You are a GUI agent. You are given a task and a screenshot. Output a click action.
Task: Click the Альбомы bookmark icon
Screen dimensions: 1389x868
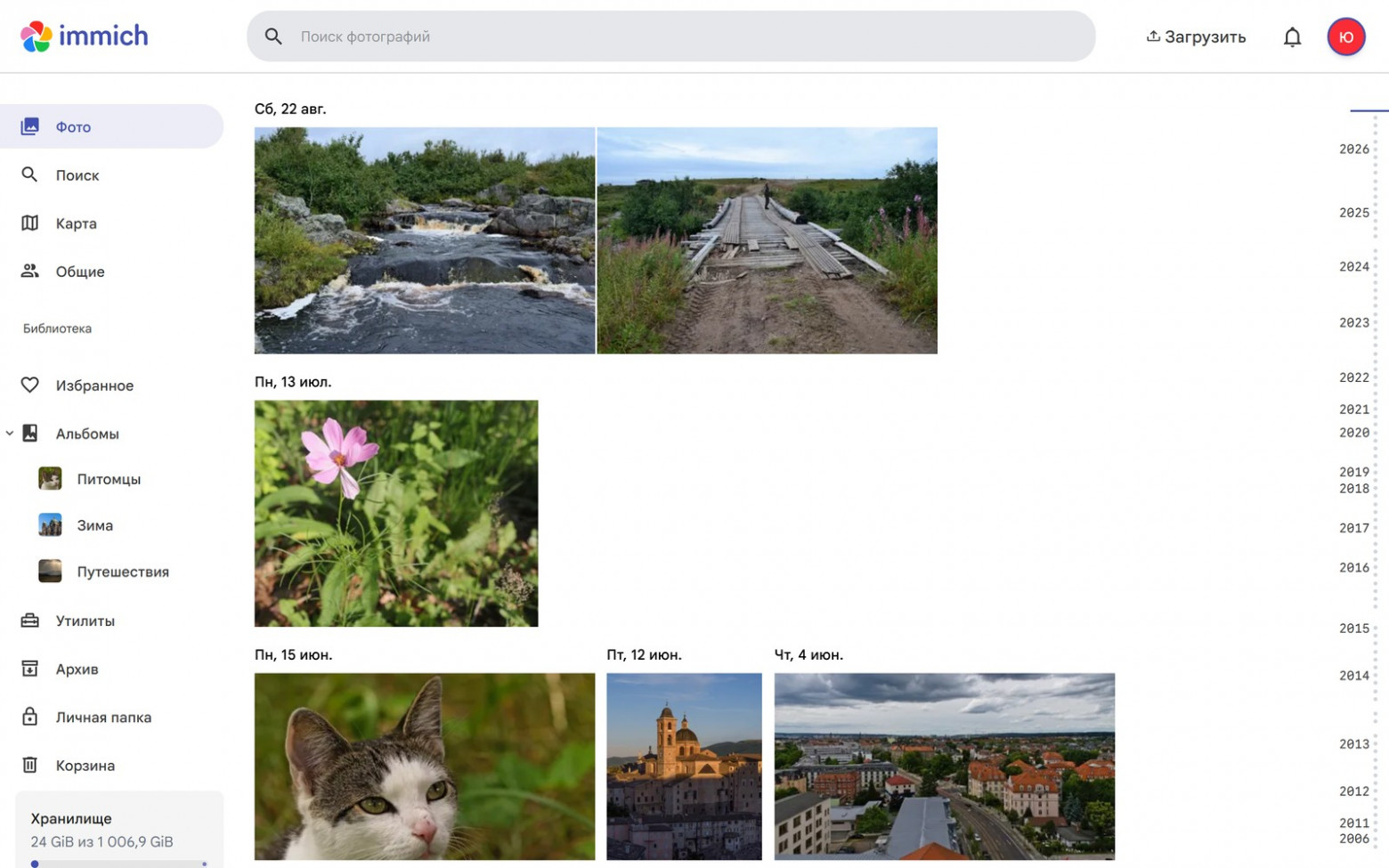pyautogui.click(x=30, y=434)
